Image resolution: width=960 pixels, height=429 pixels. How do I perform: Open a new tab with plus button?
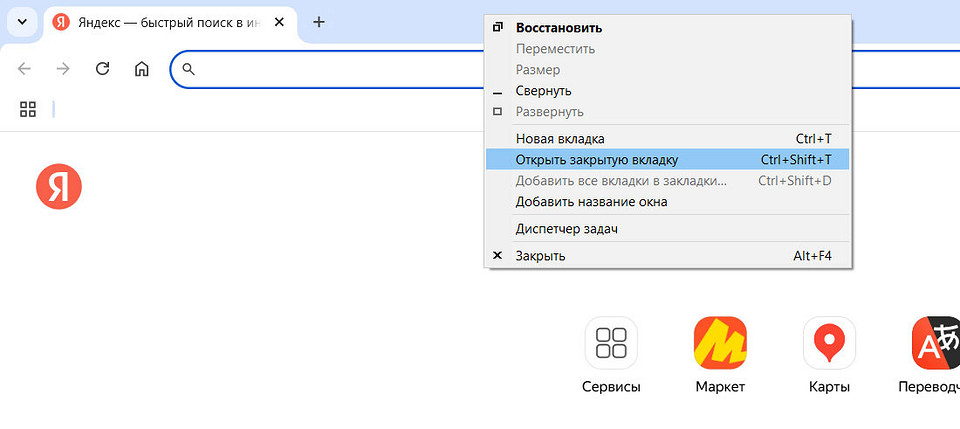[x=319, y=22]
